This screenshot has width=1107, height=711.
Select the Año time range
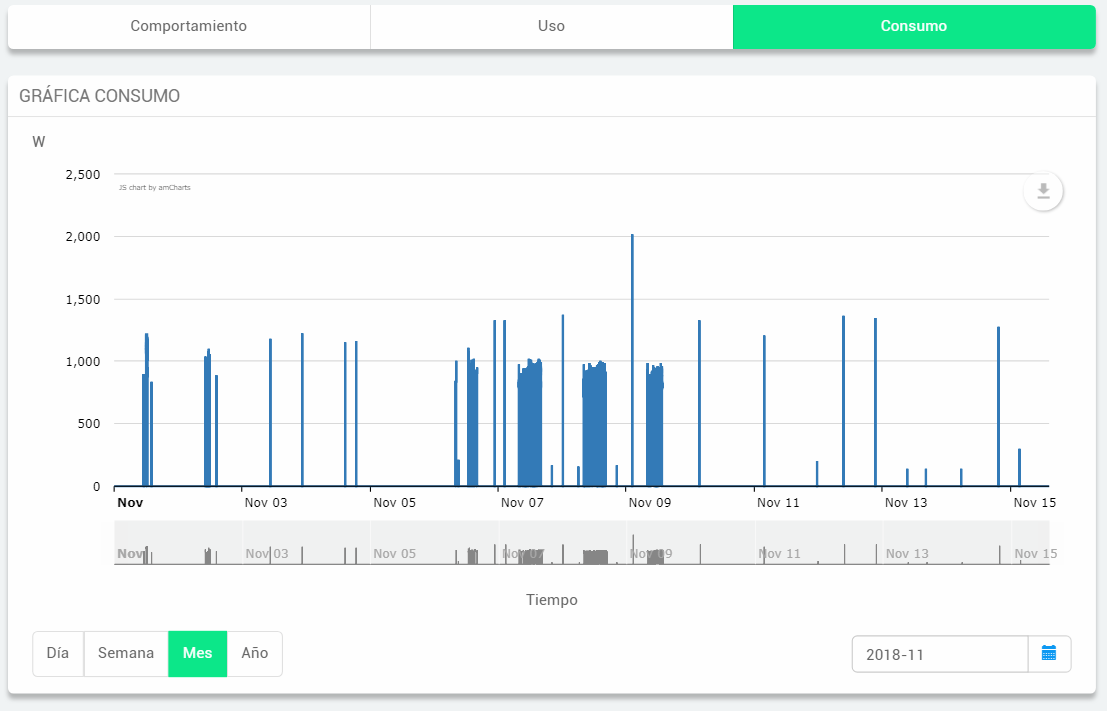pos(255,654)
